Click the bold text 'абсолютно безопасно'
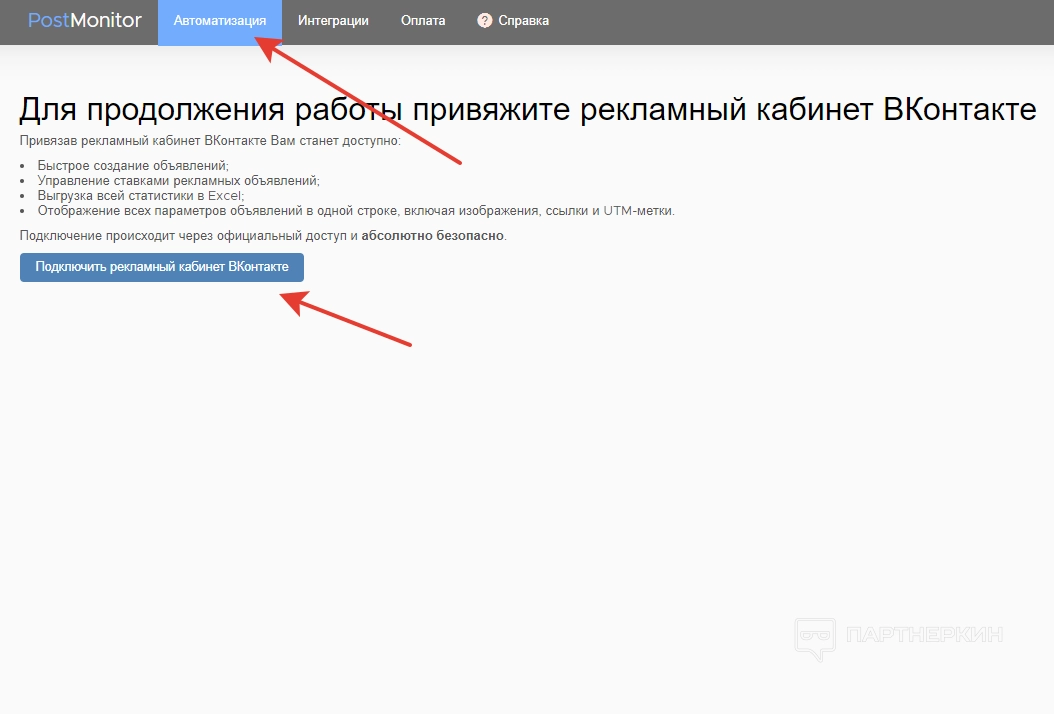The width and height of the screenshot is (1054, 714). tap(432, 236)
